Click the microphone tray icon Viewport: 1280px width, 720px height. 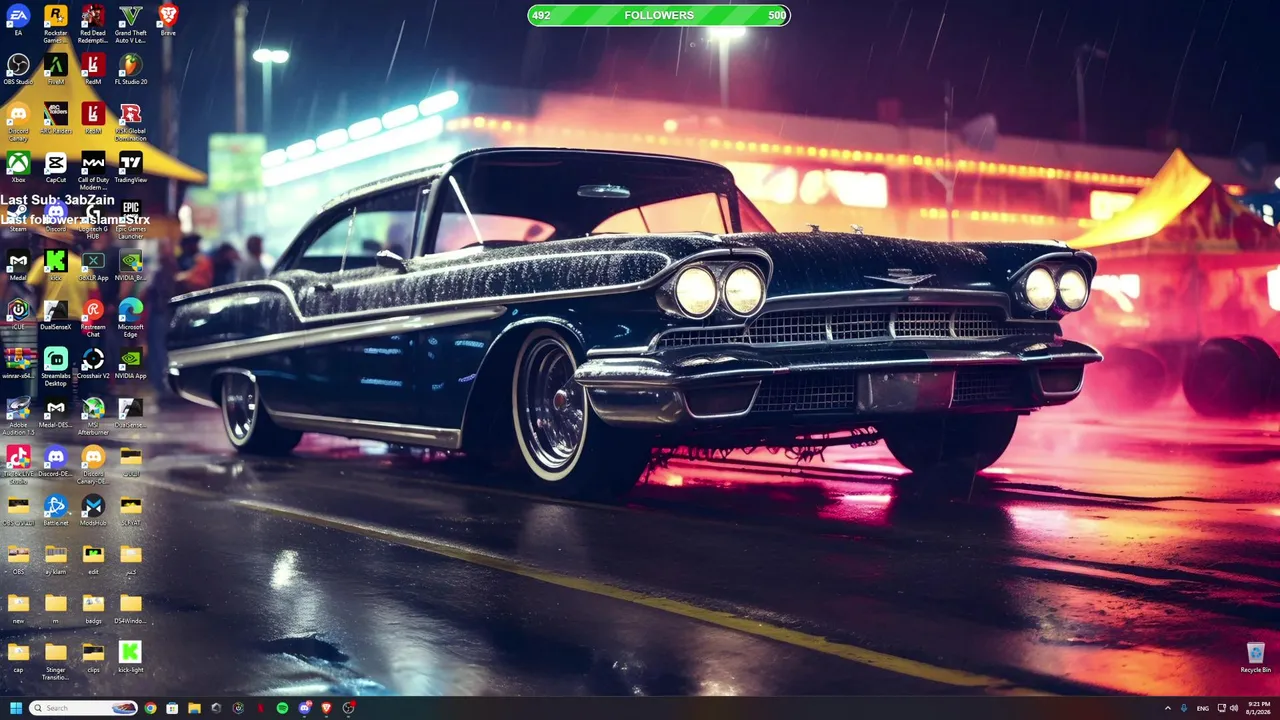click(x=1184, y=708)
